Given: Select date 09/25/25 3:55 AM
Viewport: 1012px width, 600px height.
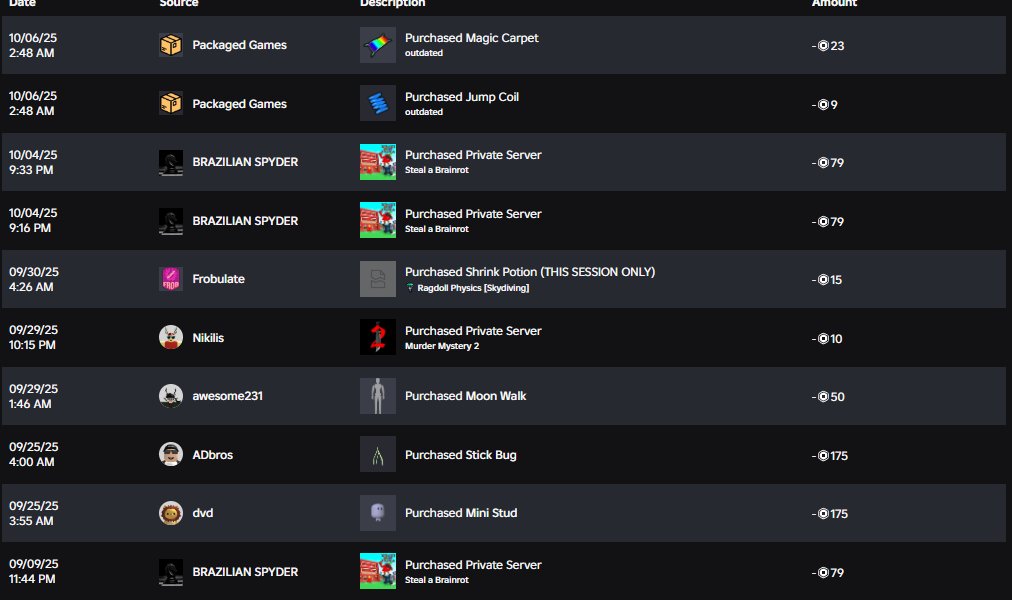Looking at the screenshot, I should click(34, 513).
